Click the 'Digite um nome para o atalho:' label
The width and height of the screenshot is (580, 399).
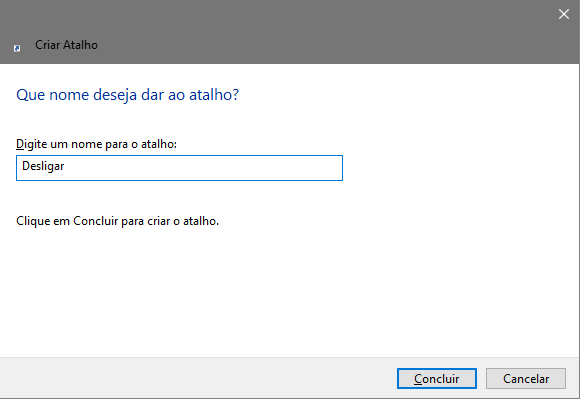[x=96, y=144]
